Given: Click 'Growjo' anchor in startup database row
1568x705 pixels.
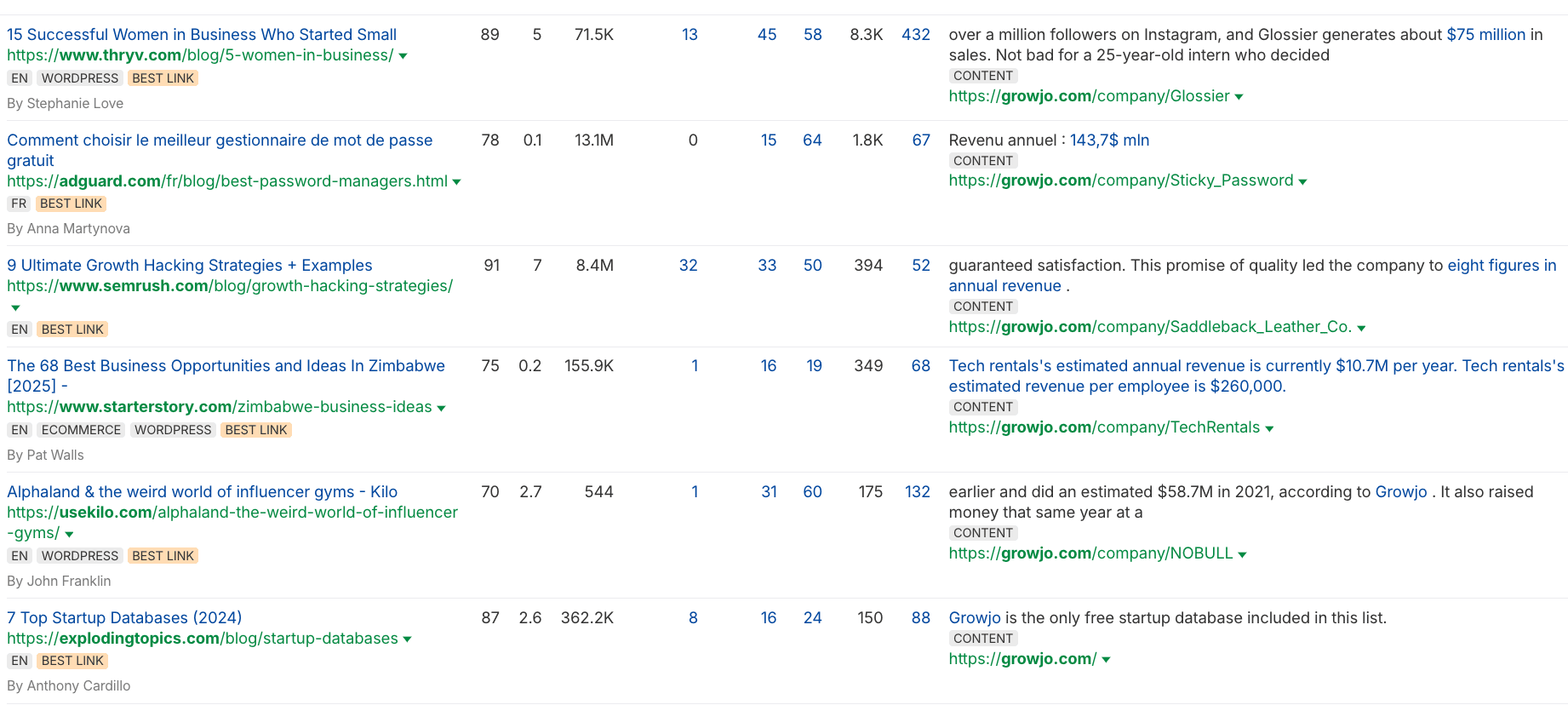Looking at the screenshot, I should tap(975, 618).
